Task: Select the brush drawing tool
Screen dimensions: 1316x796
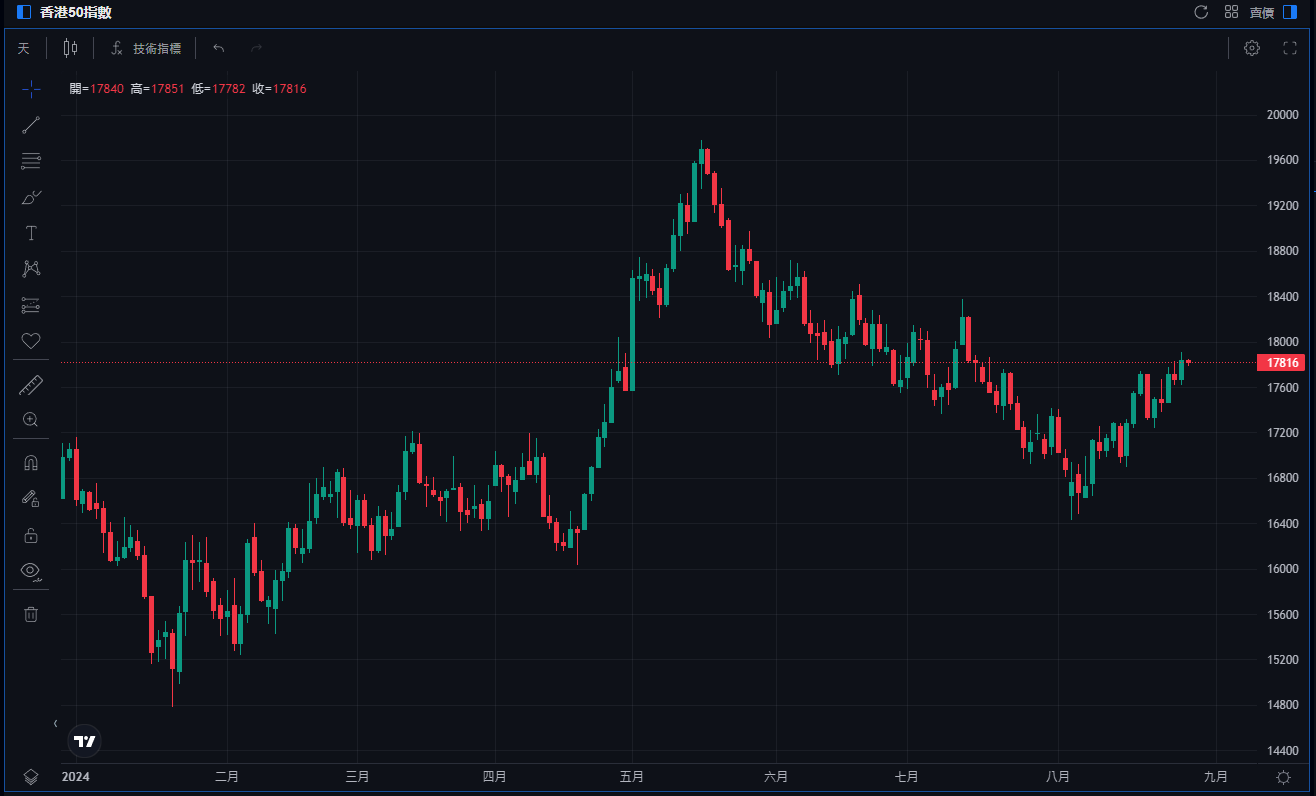Action: click(31, 197)
